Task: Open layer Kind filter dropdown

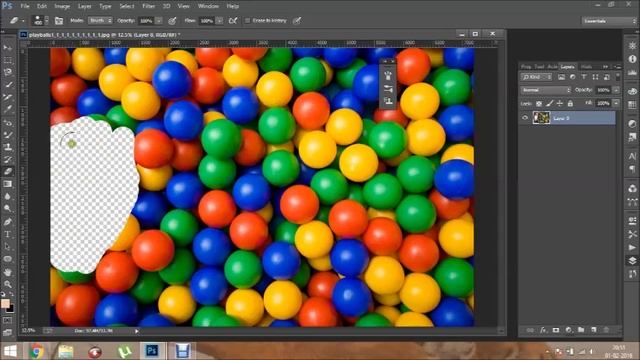Action: click(x=537, y=77)
